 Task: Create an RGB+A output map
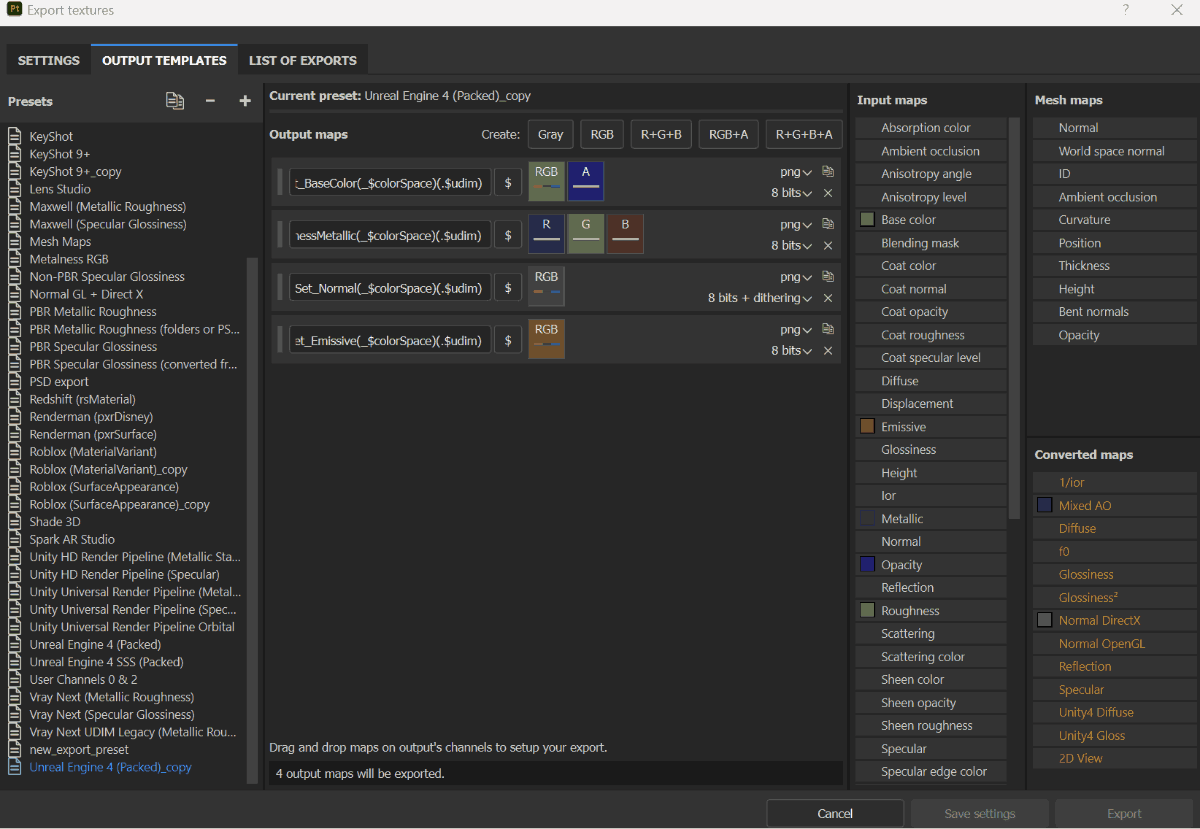[x=729, y=134]
